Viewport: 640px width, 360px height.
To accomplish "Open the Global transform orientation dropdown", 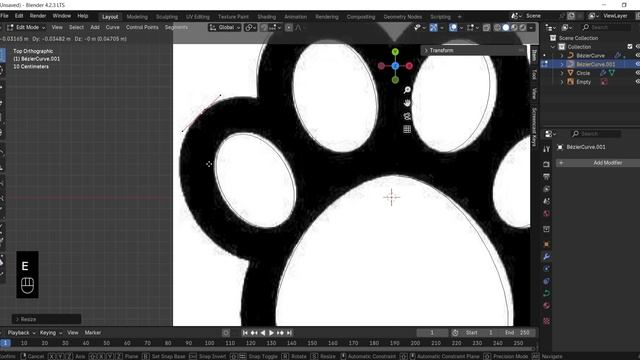I will pyautogui.click(x=225, y=27).
